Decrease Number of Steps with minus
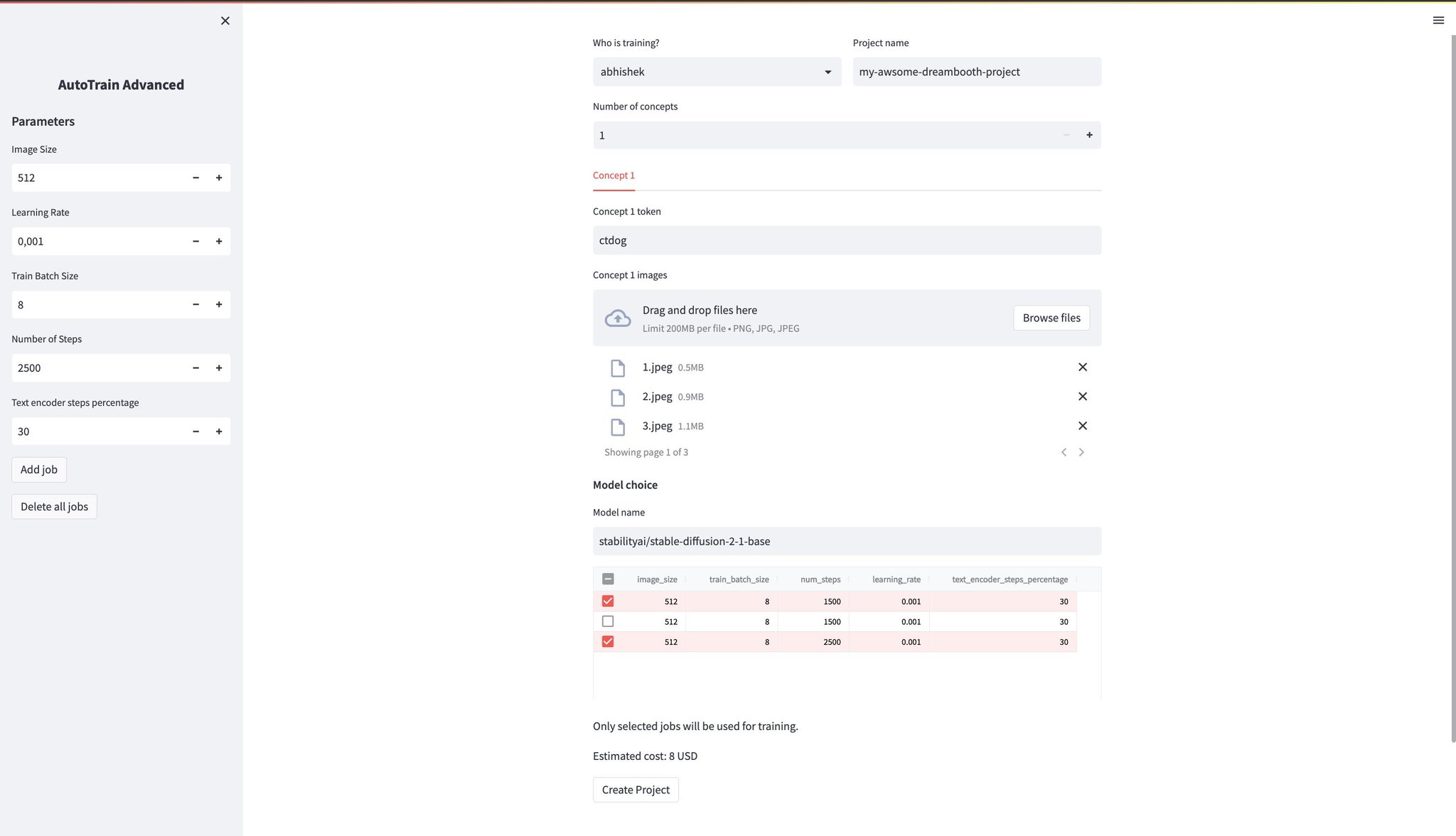This screenshot has height=836, width=1456. point(196,368)
